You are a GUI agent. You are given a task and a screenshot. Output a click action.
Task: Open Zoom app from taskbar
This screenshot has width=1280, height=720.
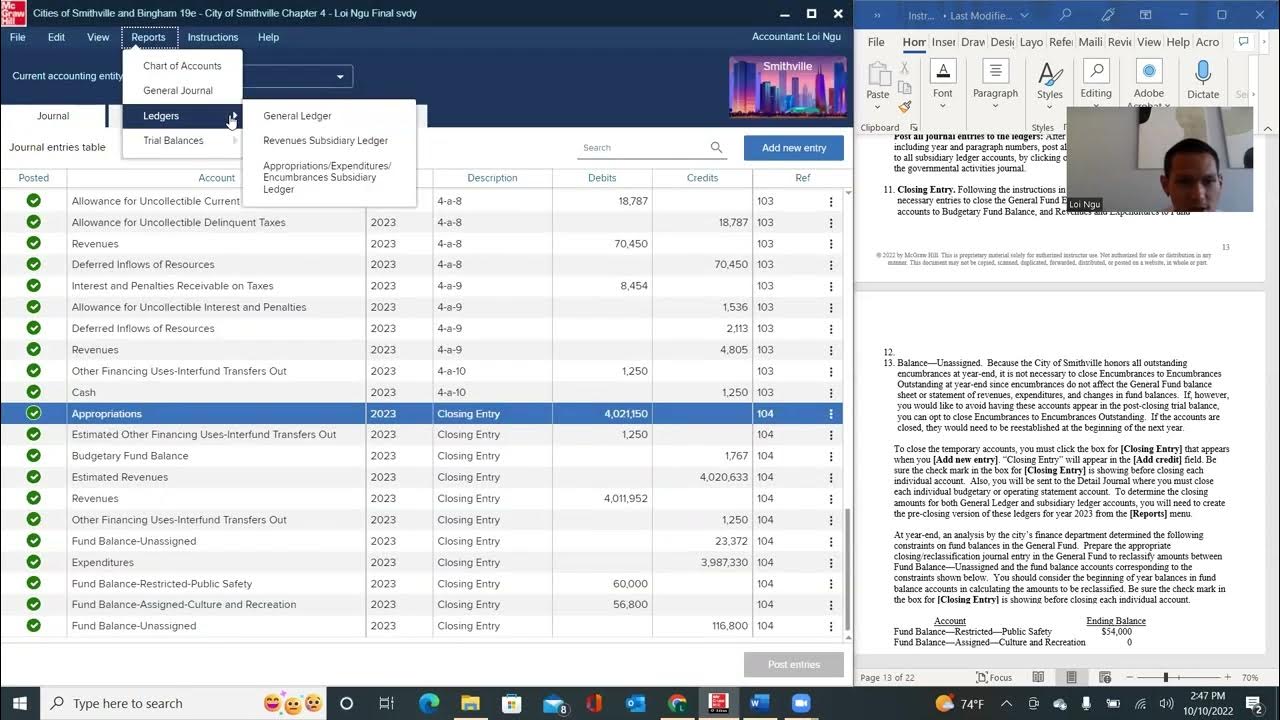click(801, 703)
